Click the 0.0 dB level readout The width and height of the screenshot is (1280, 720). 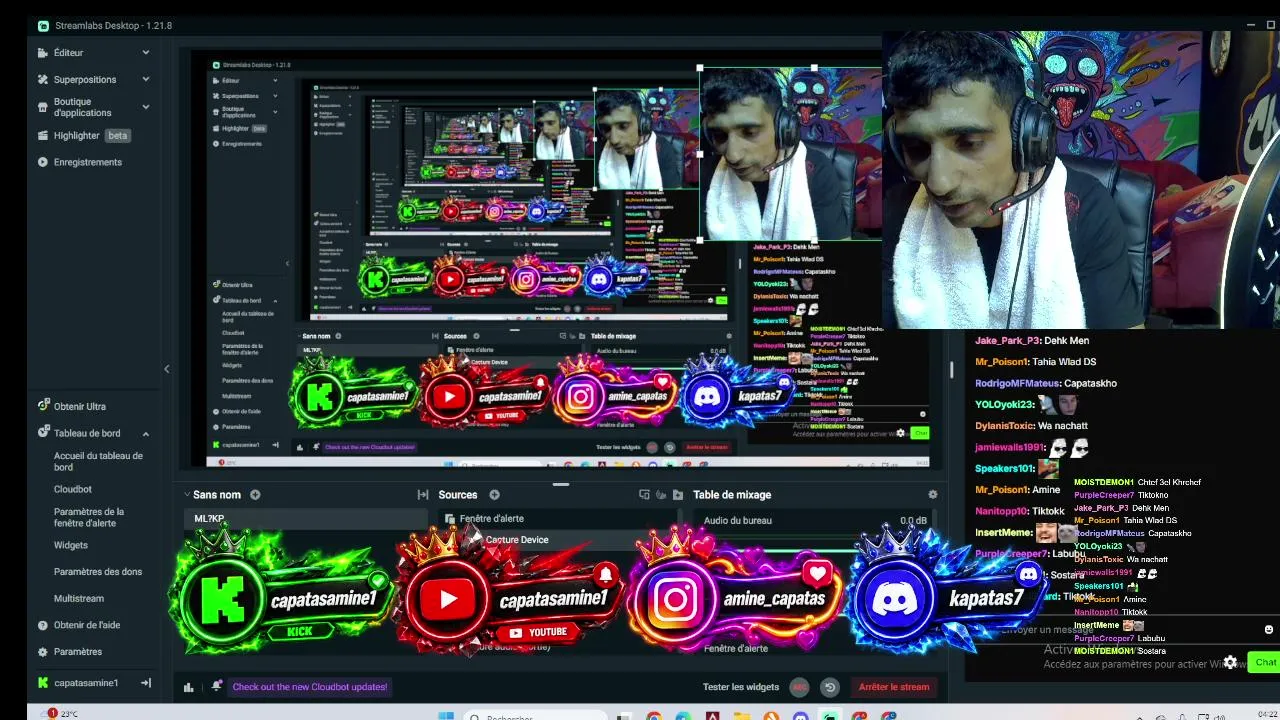click(x=913, y=520)
